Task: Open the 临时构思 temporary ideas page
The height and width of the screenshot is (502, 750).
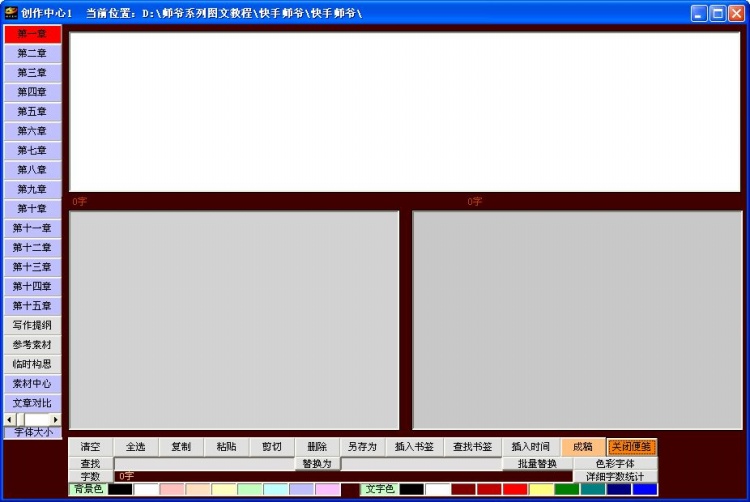Action: click(33, 364)
